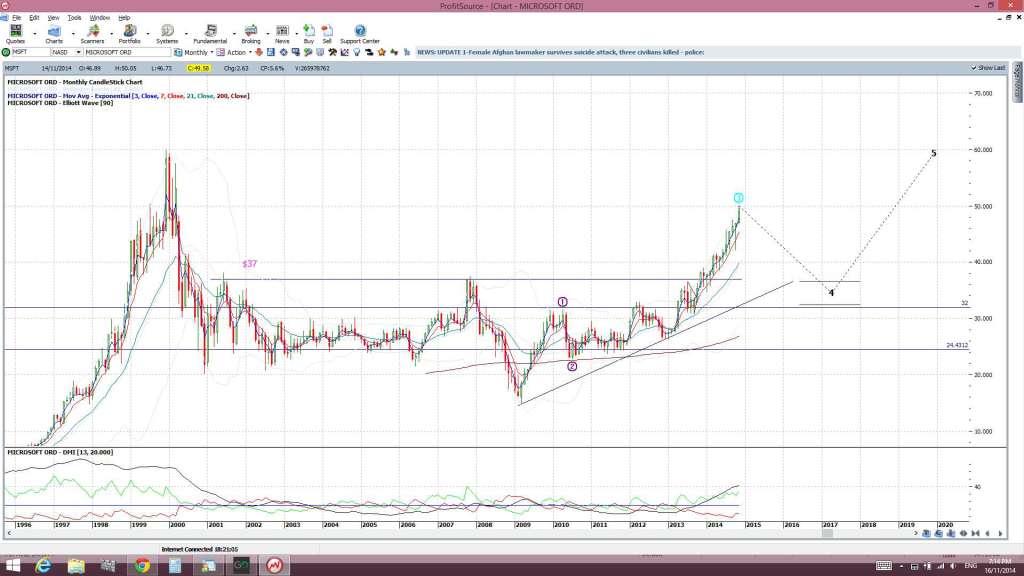The width and height of the screenshot is (1024, 576).
Task: Open Google Chrome from the taskbar
Action: point(142,566)
